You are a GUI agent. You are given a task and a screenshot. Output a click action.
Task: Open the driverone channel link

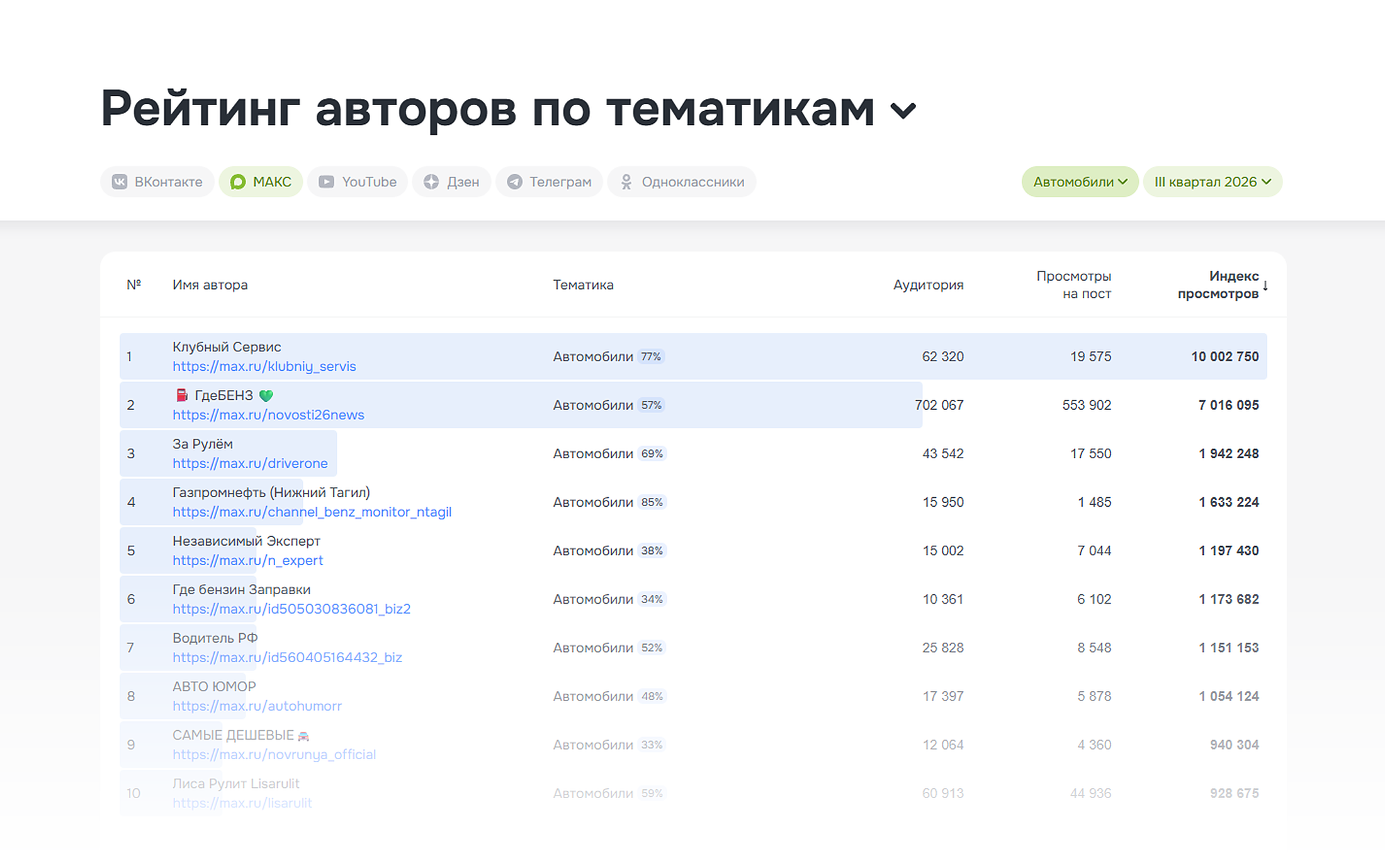[250, 463]
